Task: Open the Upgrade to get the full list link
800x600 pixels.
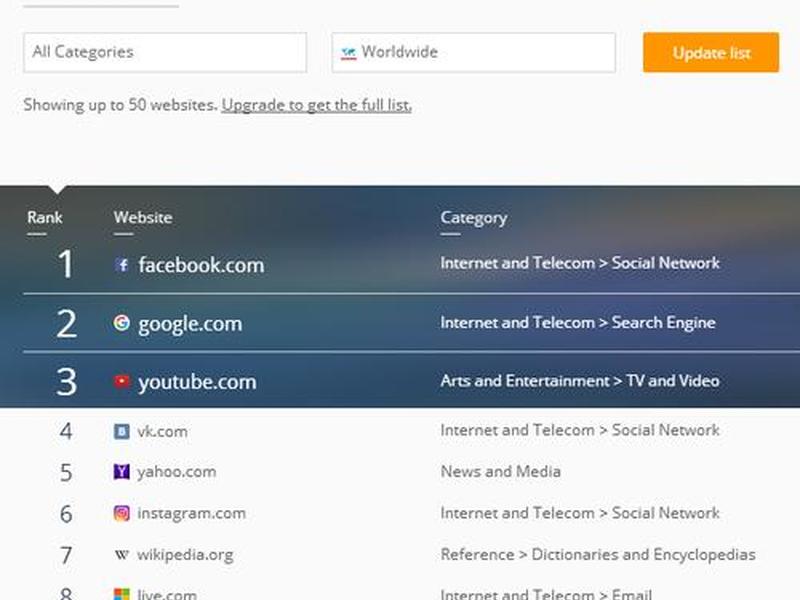Action: (317, 105)
